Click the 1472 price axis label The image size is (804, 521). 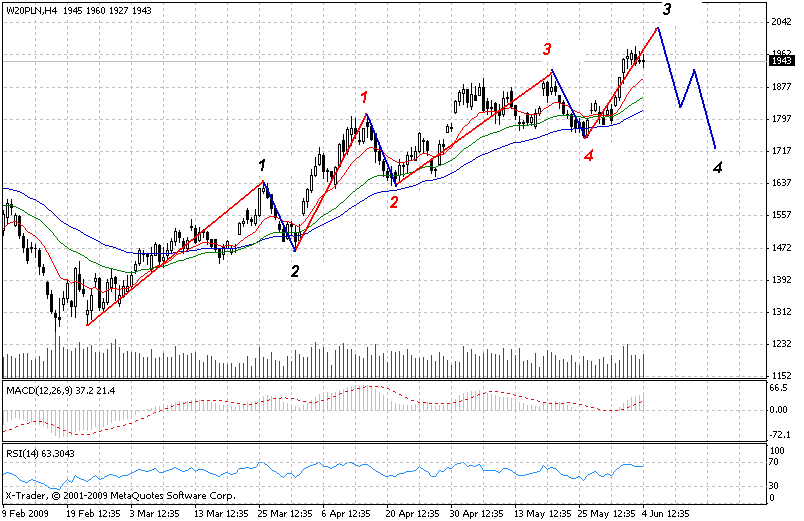(781, 248)
